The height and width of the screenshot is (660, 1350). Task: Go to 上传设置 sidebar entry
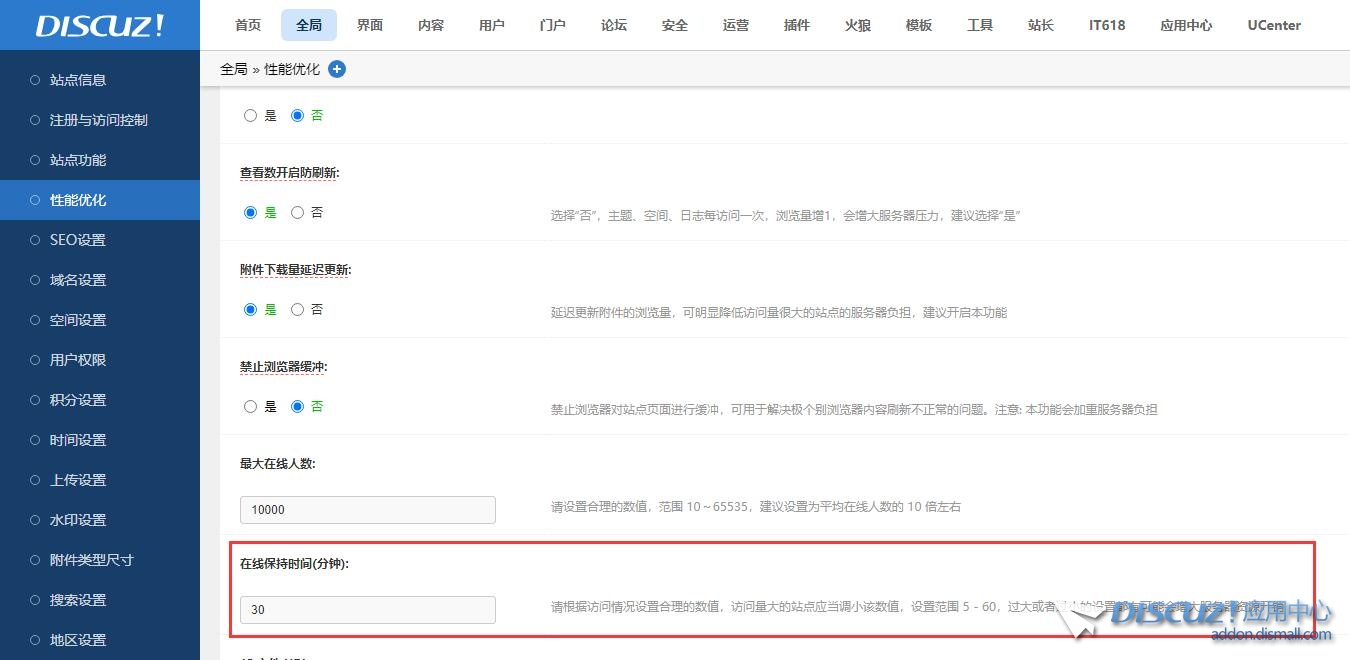78,480
